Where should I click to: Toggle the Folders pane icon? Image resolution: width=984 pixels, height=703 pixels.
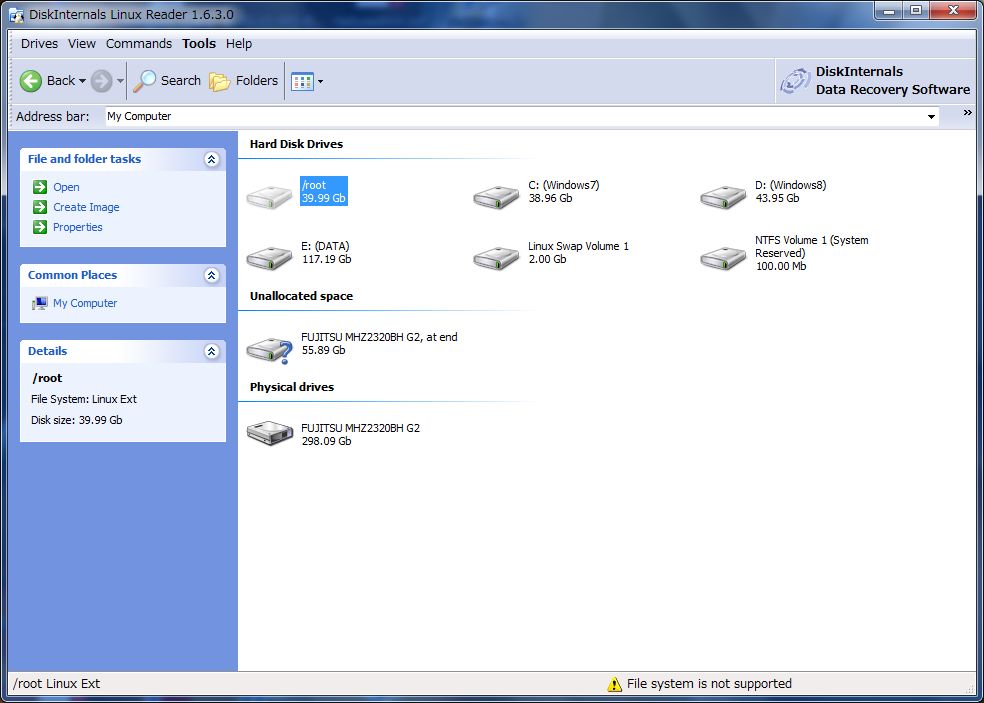click(220, 82)
